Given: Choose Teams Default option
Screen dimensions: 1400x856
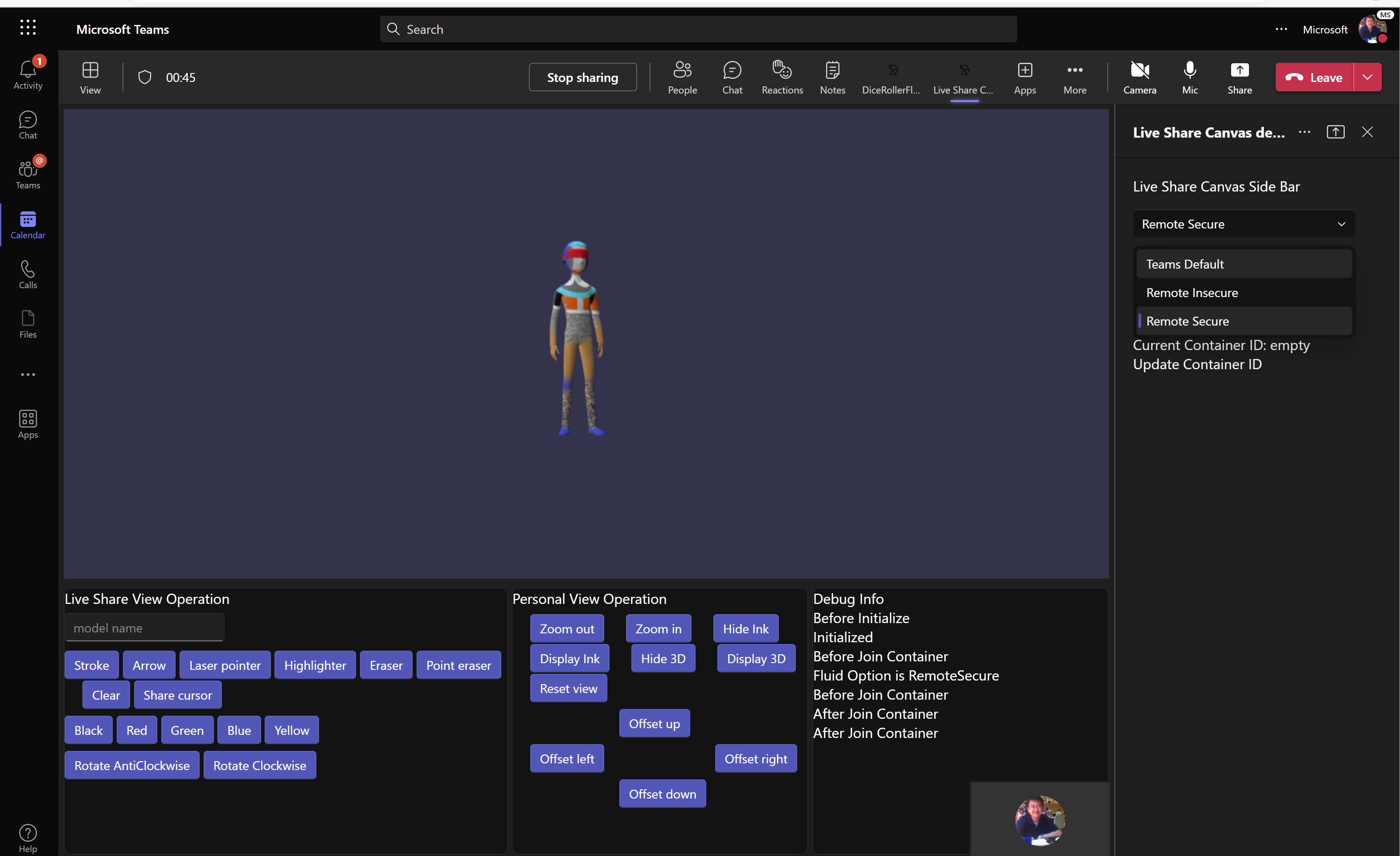Looking at the screenshot, I should [x=1244, y=264].
